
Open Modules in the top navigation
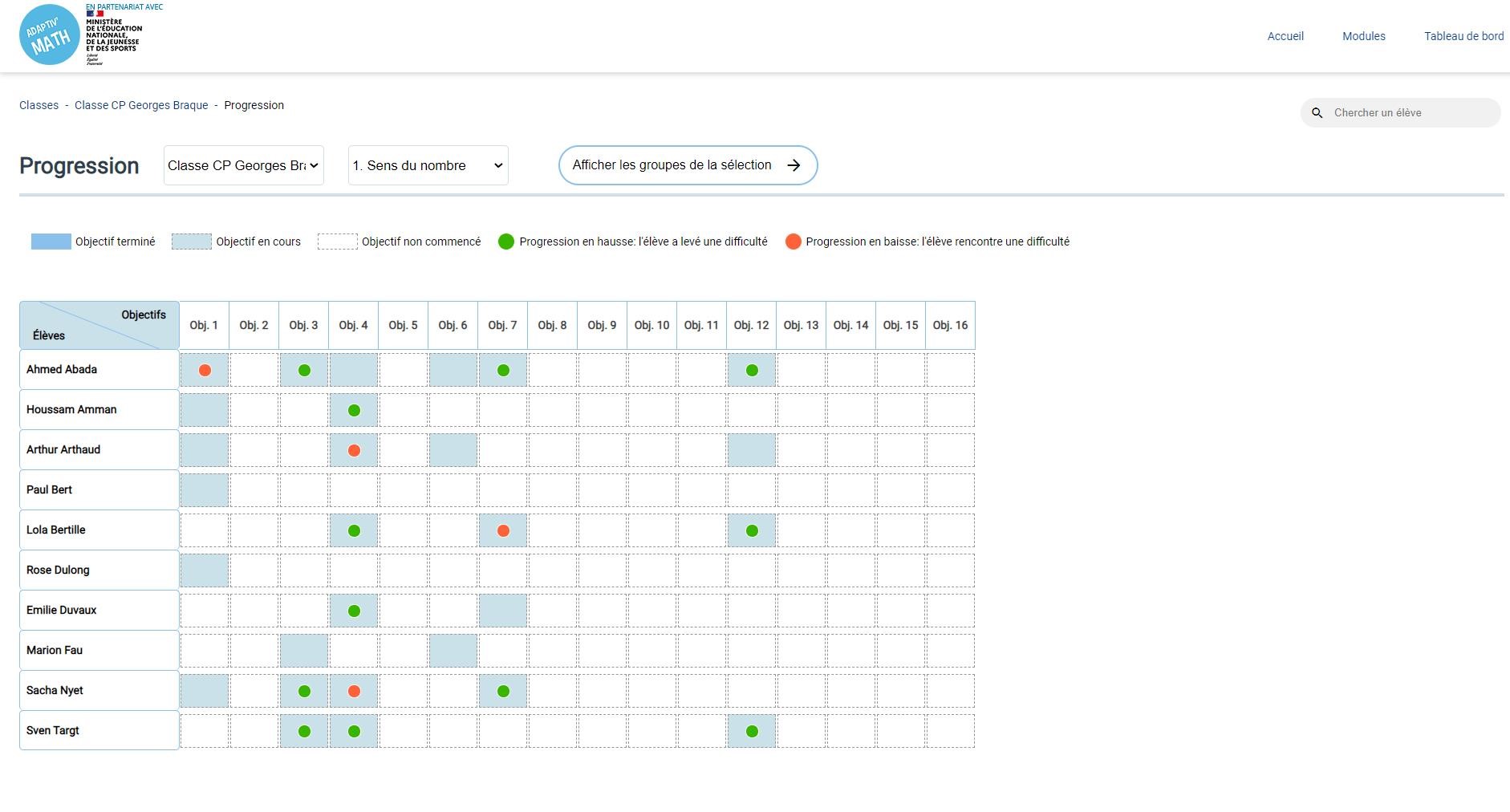point(1363,36)
